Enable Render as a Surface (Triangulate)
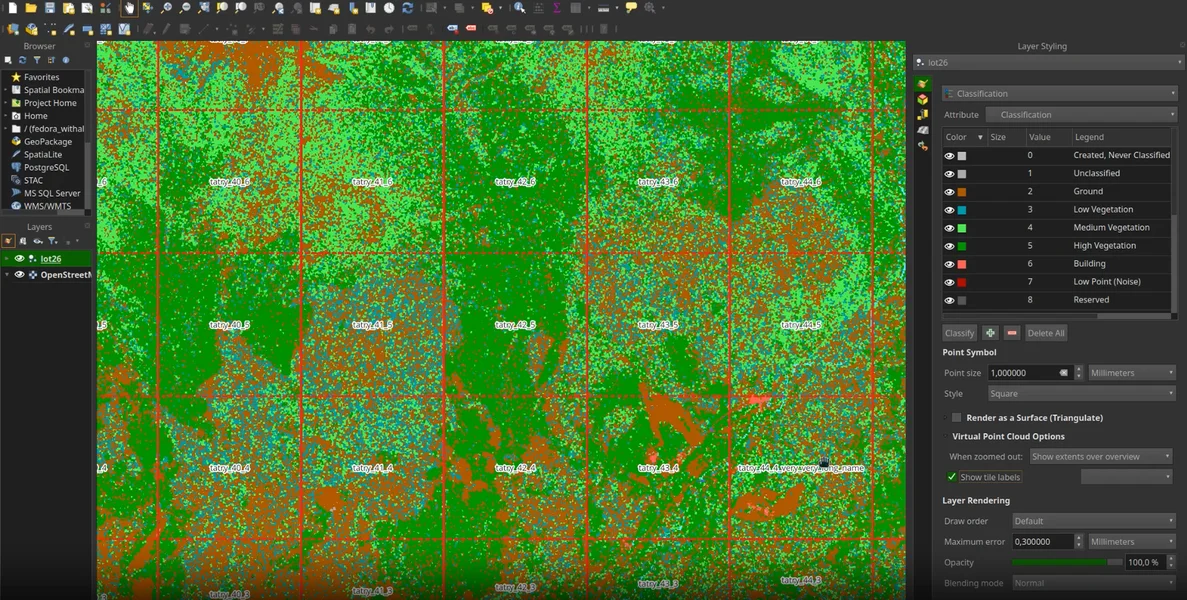The image size is (1187, 600). click(x=956, y=418)
